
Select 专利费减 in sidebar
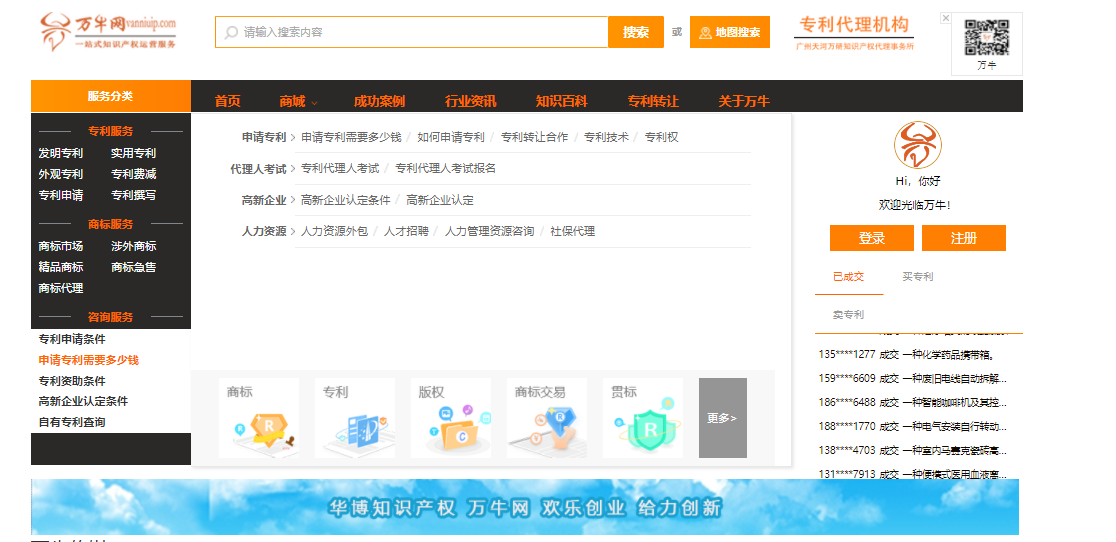(133, 174)
